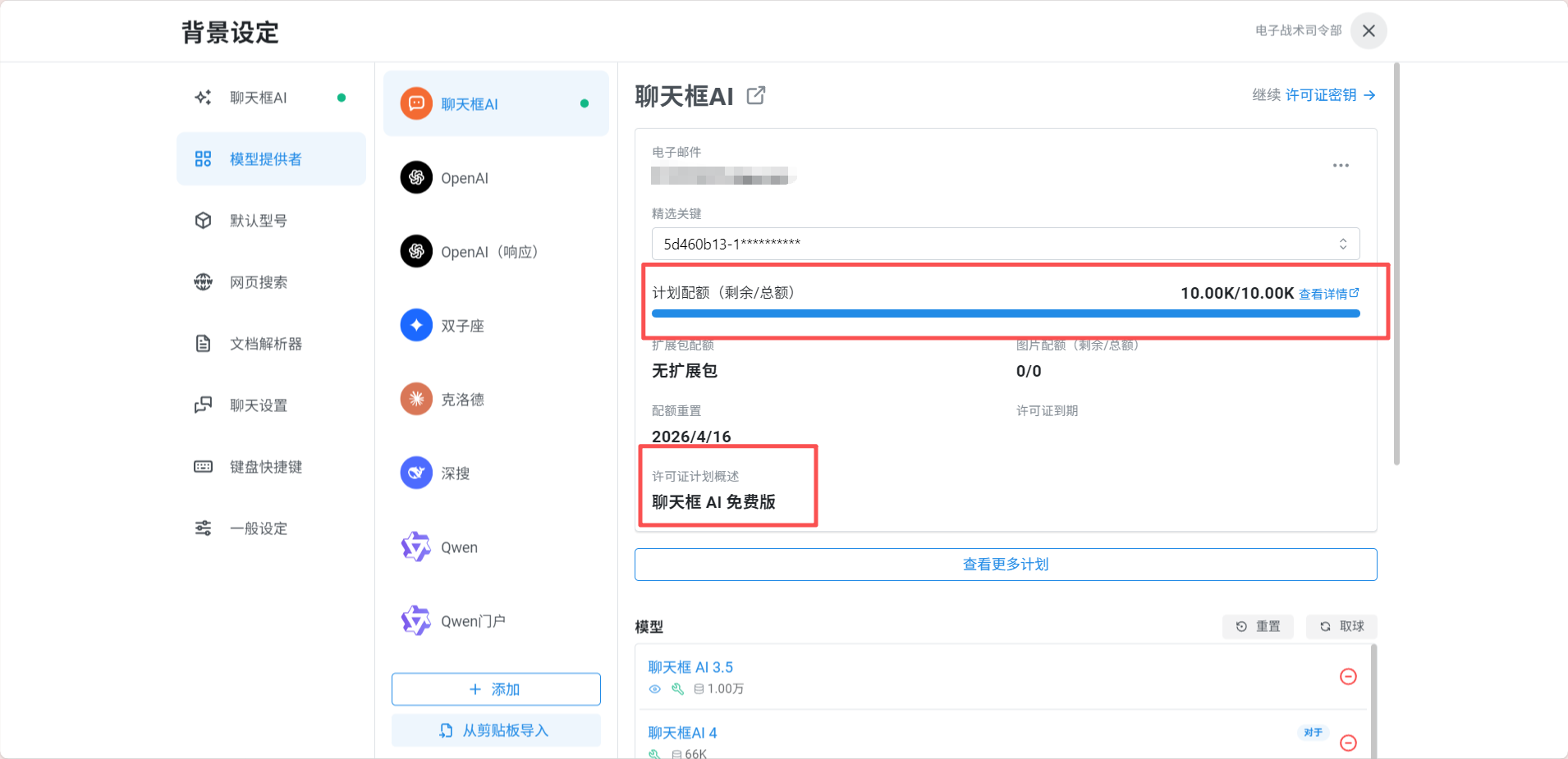Select the 深搜 DeepSeek provider
This screenshot has width=1568, height=759.
point(496,473)
